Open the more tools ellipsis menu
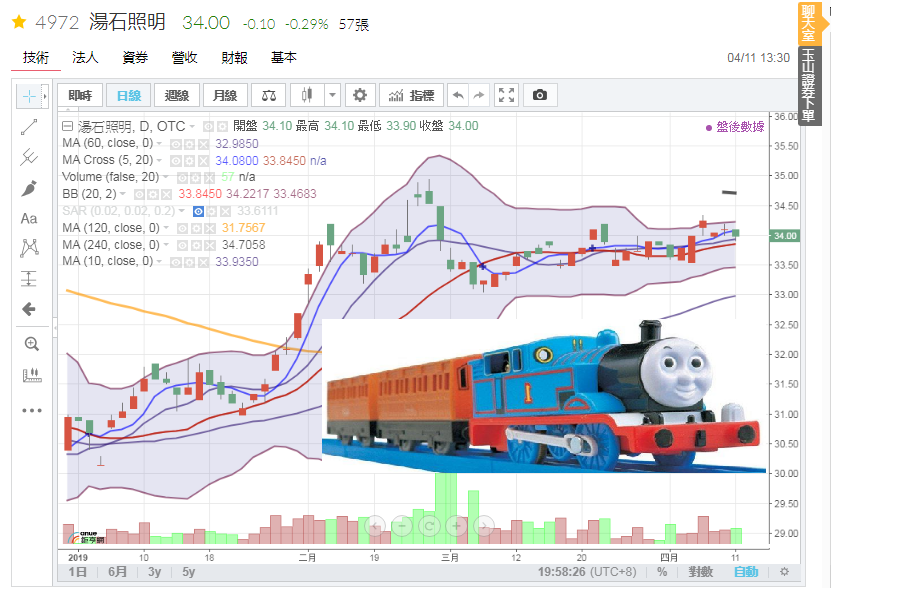The height and width of the screenshot is (600, 900). (32, 411)
